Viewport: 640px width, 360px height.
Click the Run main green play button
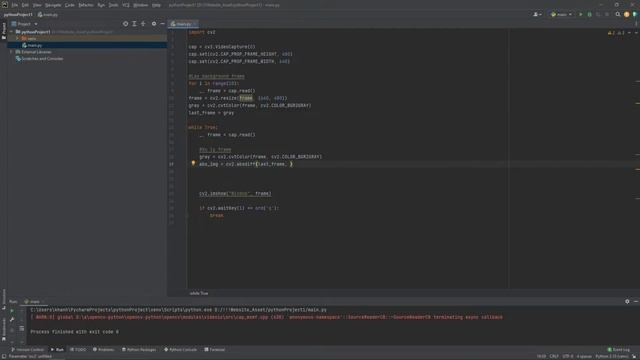(581, 15)
